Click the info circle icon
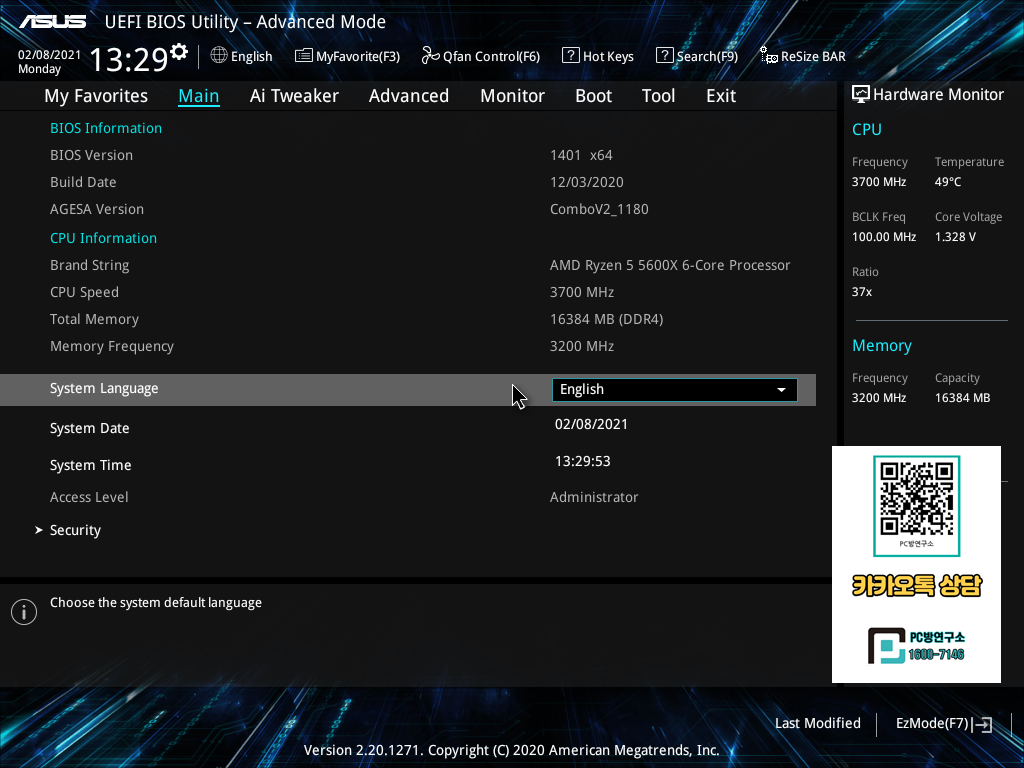Screen dimensions: 1024x768 [24, 612]
